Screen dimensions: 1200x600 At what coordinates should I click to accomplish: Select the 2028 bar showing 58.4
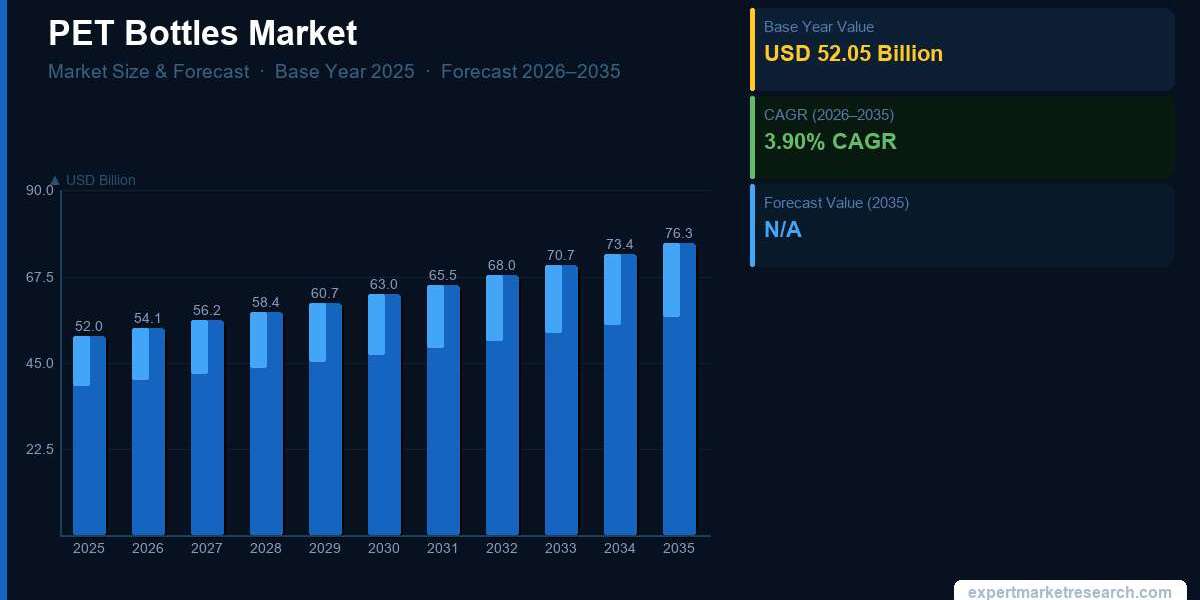266,423
